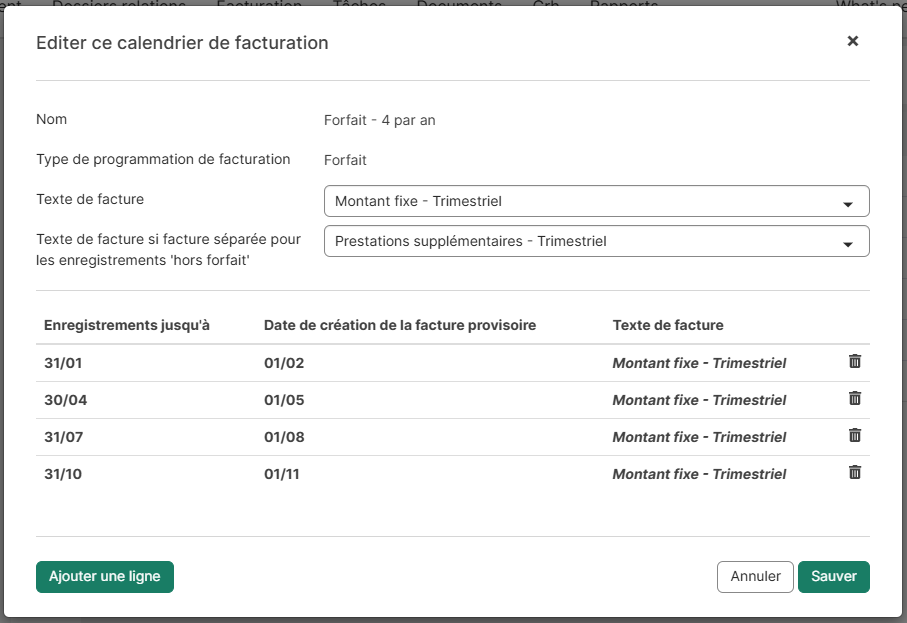Click the 'Ajouter une ligne' button
The width and height of the screenshot is (907, 623).
105,577
